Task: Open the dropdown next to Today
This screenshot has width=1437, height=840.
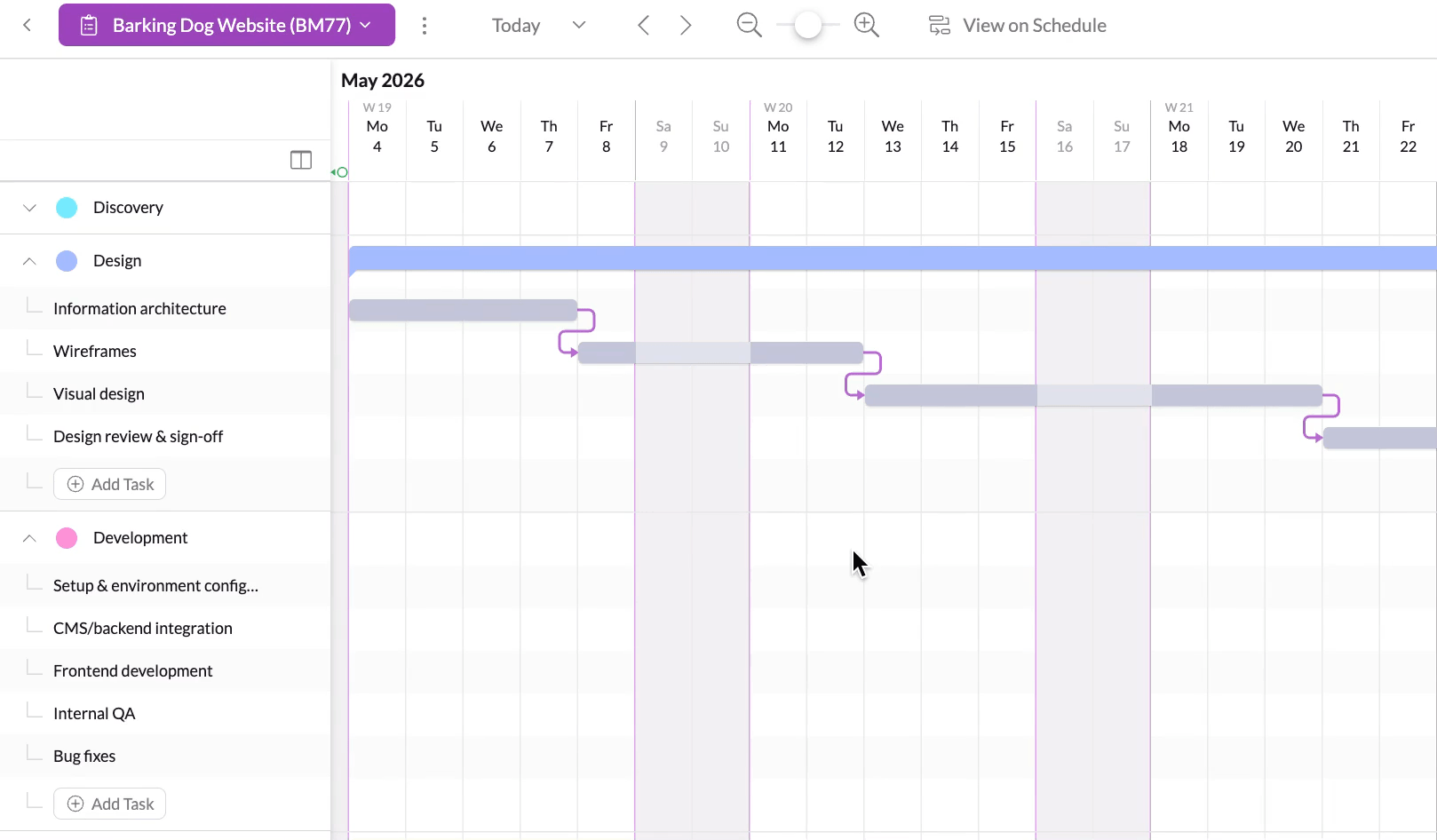Action: coord(579,25)
